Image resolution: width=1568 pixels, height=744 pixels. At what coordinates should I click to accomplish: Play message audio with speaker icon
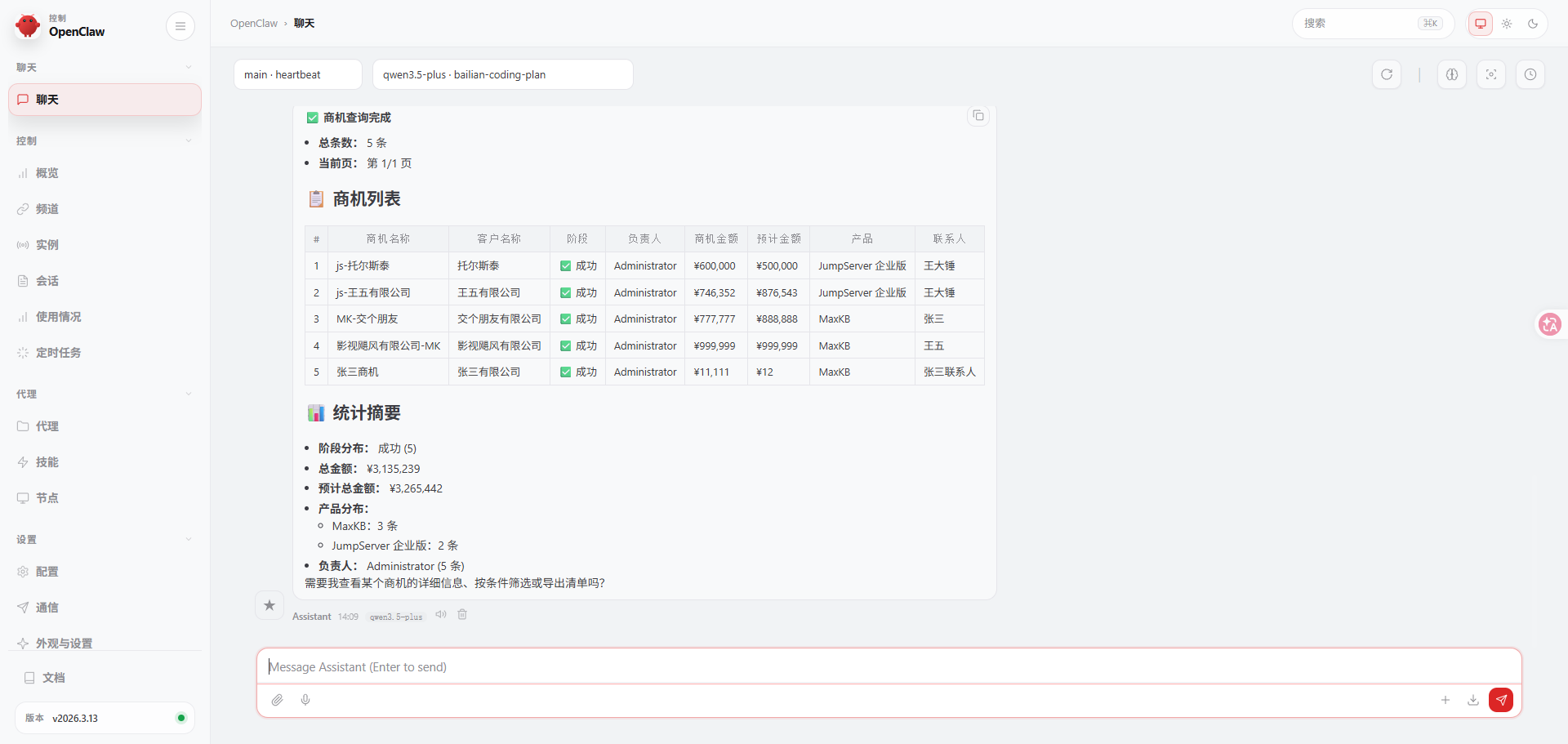click(x=441, y=615)
